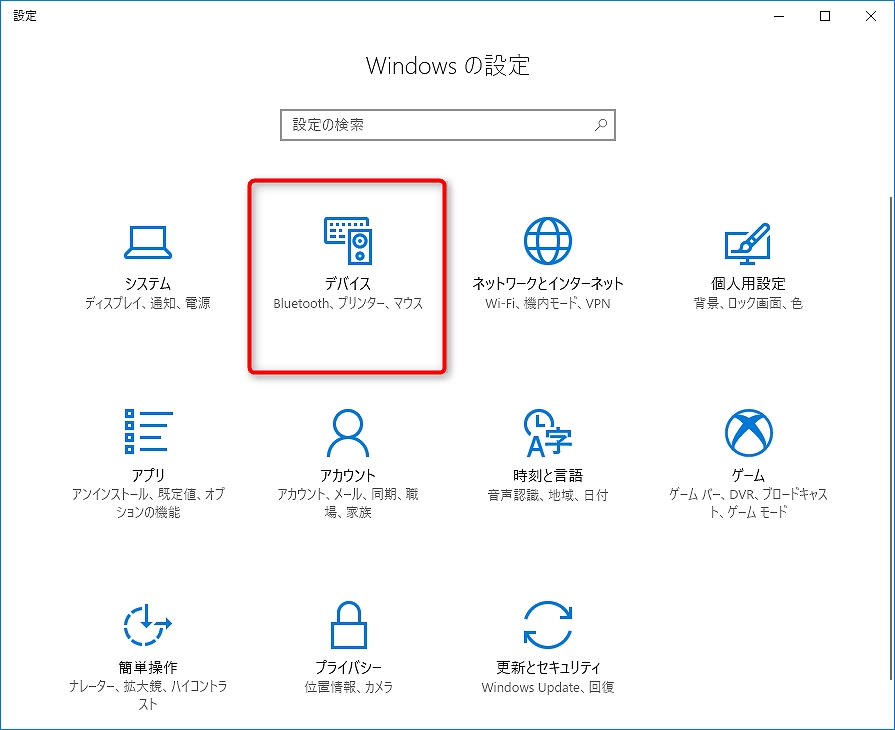Select the ゲーム Xbox icon

tap(747, 432)
